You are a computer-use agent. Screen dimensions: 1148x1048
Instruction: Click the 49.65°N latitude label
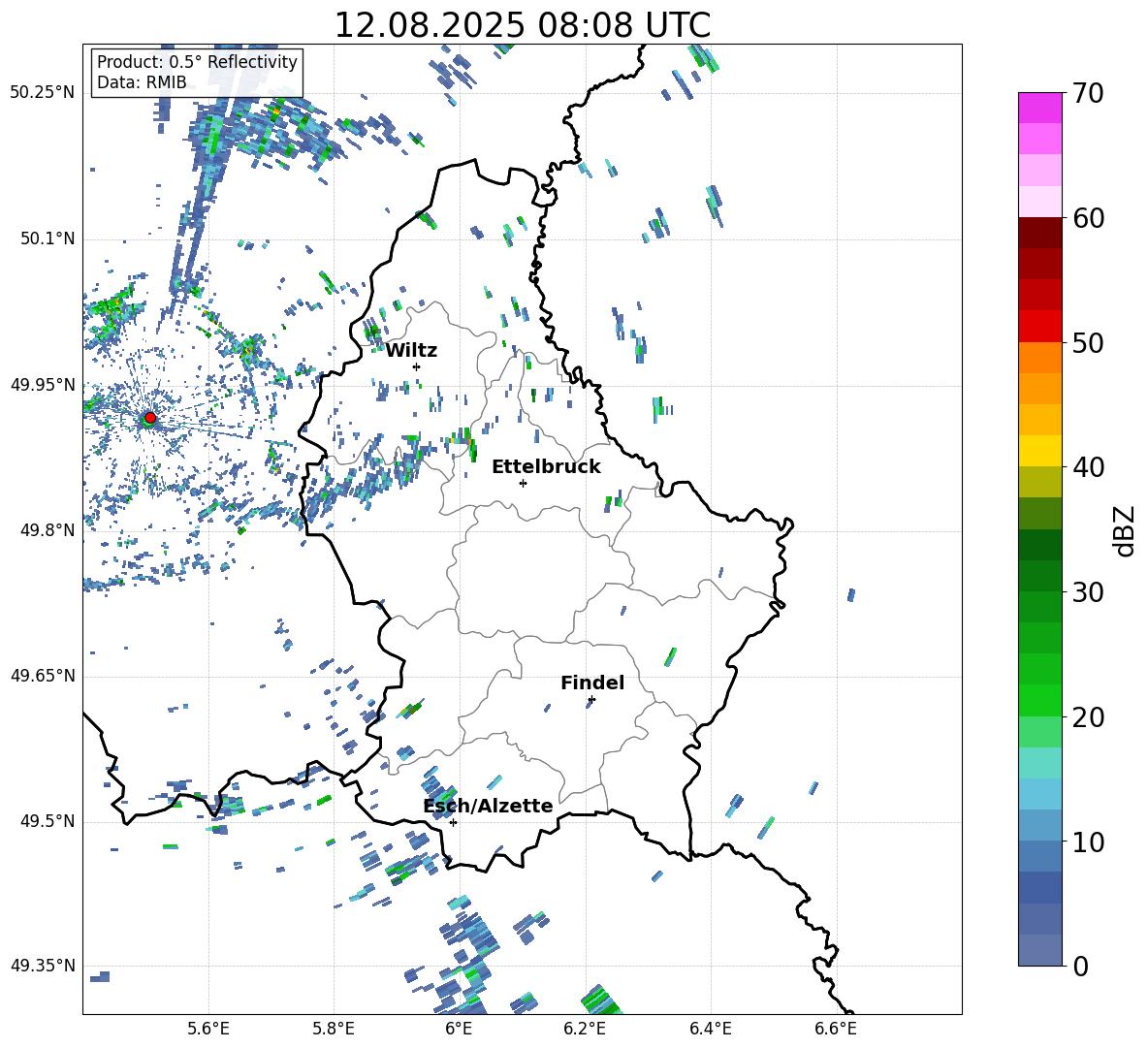(43, 676)
